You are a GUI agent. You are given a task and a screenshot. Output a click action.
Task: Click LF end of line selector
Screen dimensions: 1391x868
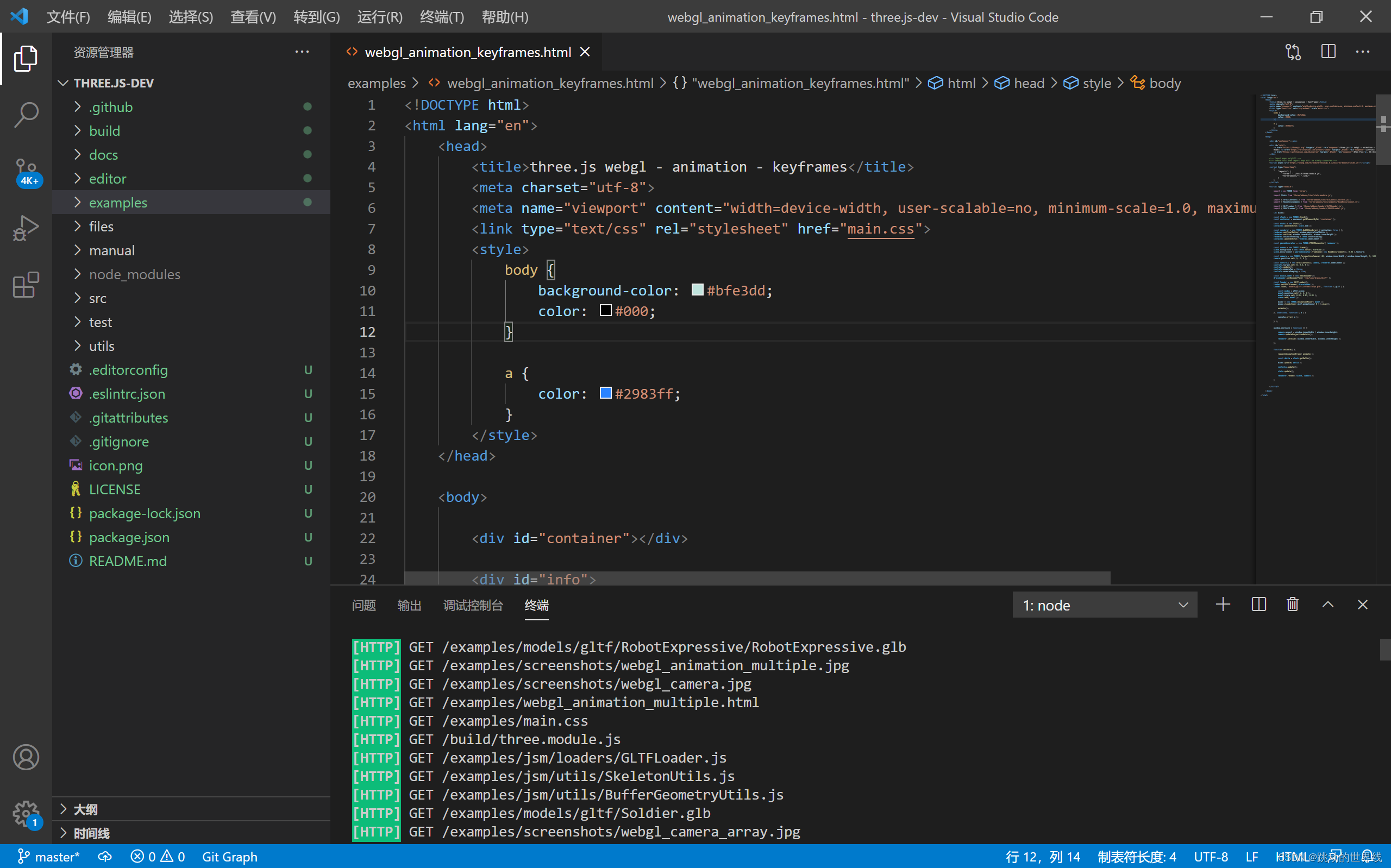pos(1251,857)
